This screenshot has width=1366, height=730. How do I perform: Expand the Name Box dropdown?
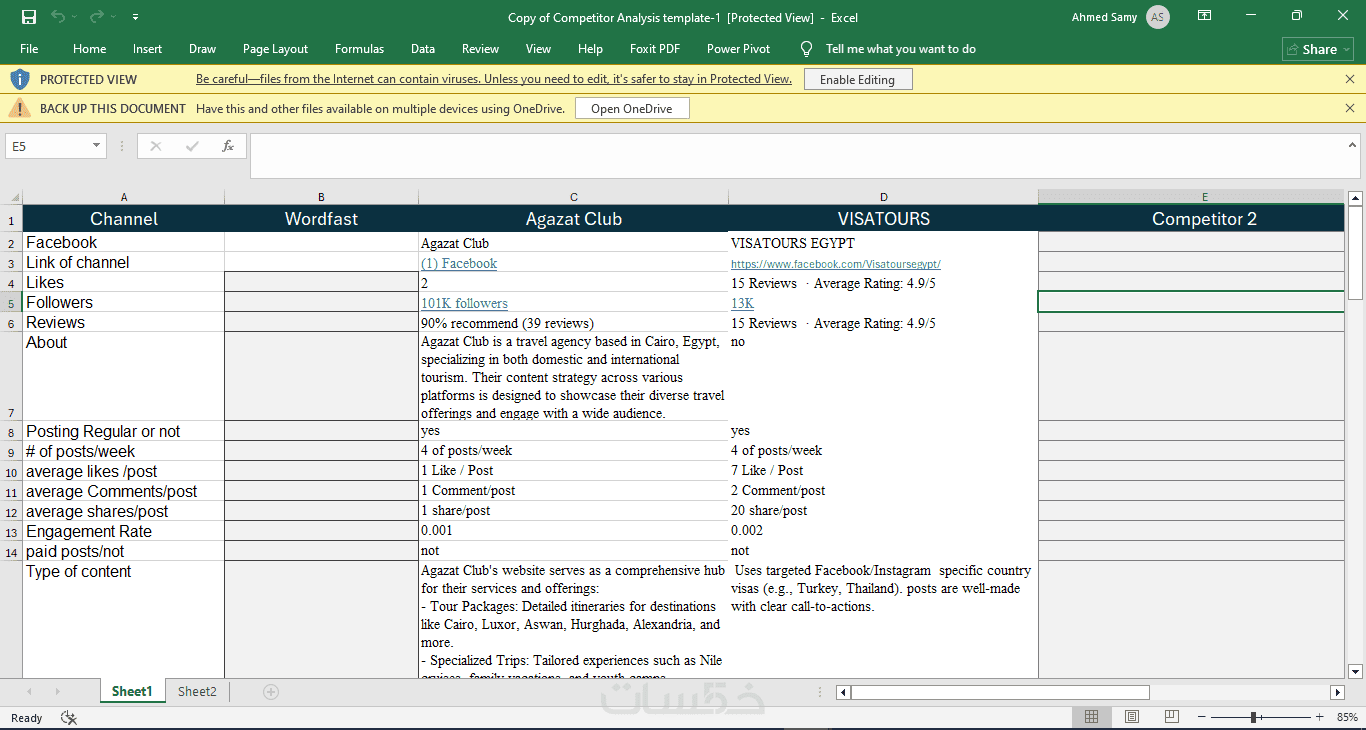(97, 146)
